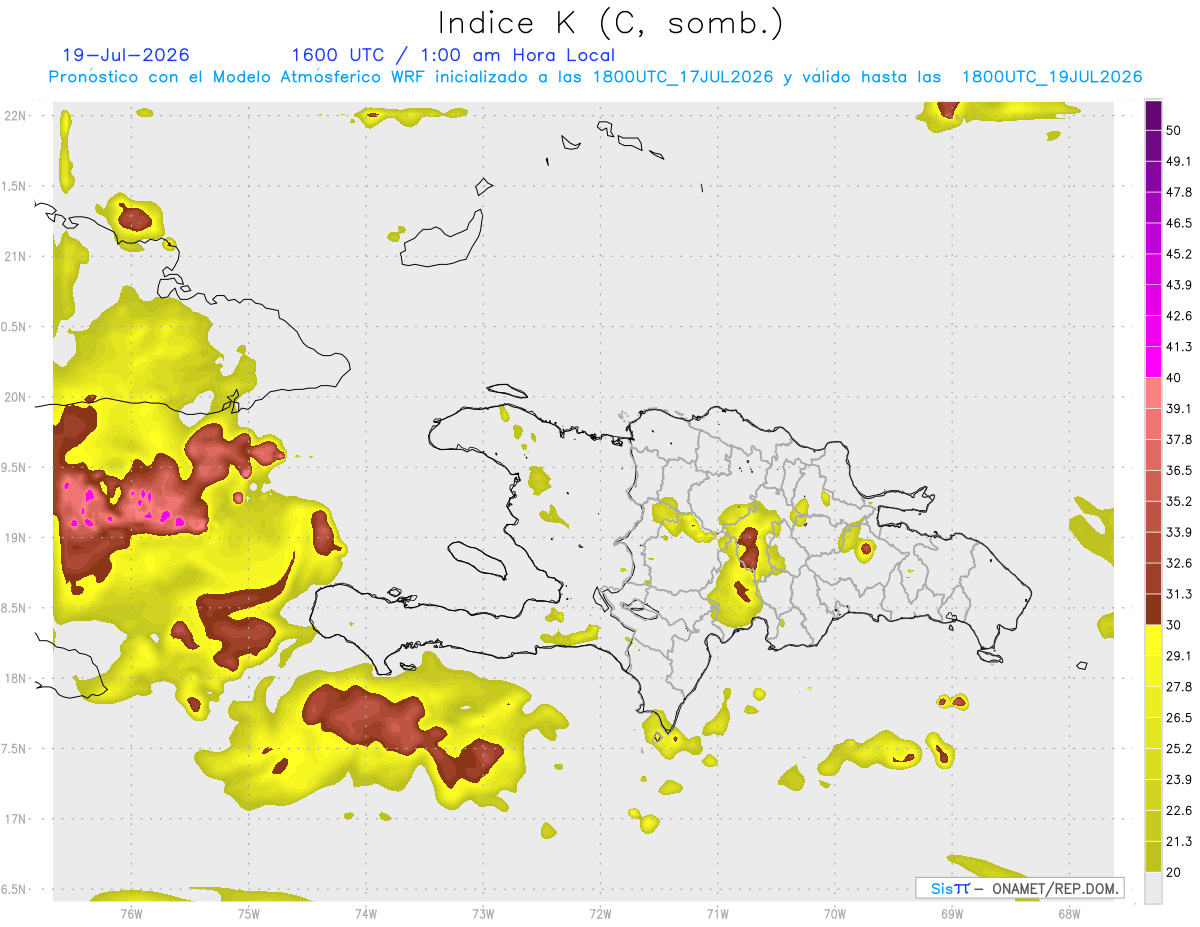This screenshot has height=927, width=1200.
Task: Click the '70W' longitude label
Action: [835, 913]
